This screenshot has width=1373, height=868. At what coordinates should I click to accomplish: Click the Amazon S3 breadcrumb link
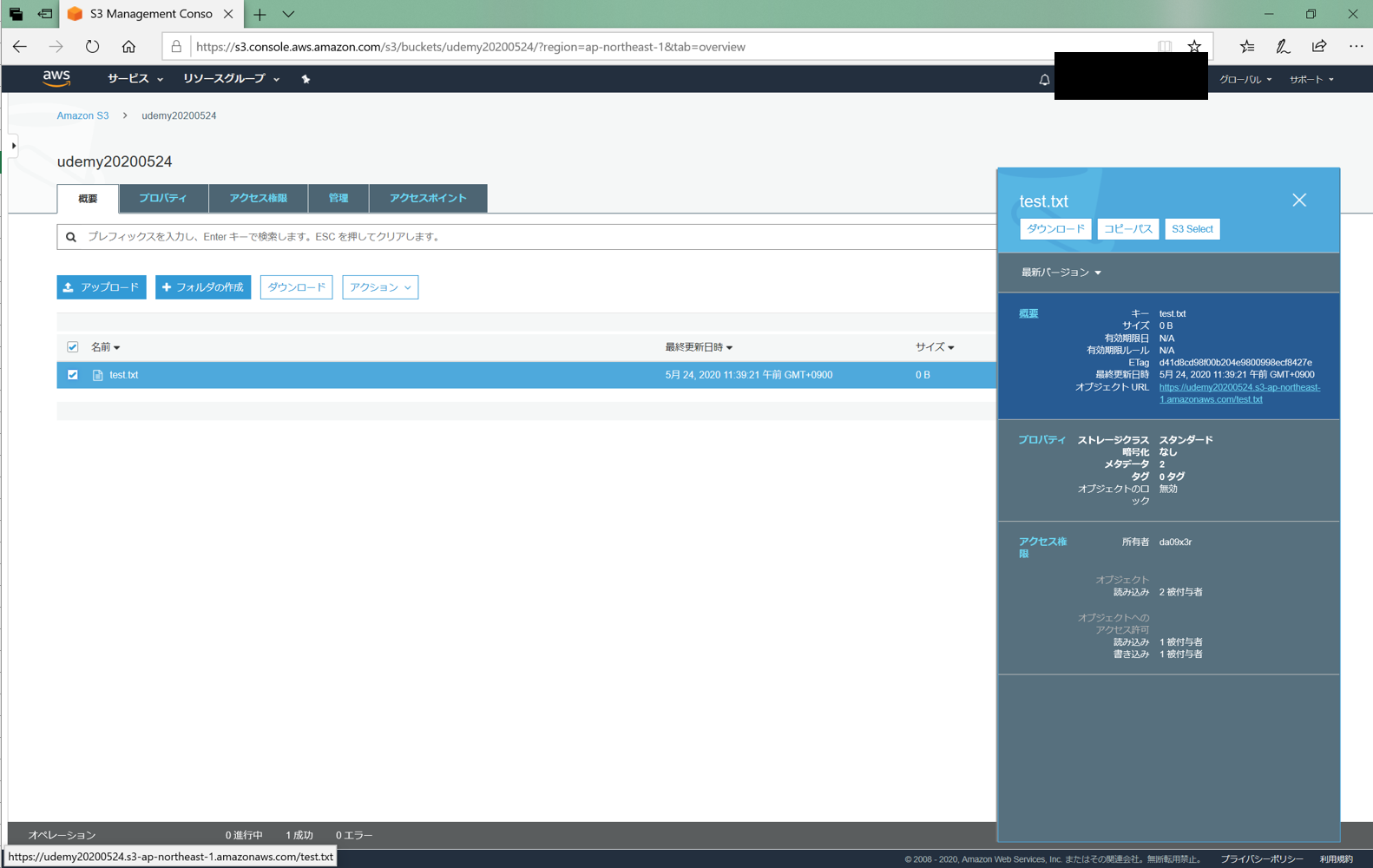(x=82, y=115)
